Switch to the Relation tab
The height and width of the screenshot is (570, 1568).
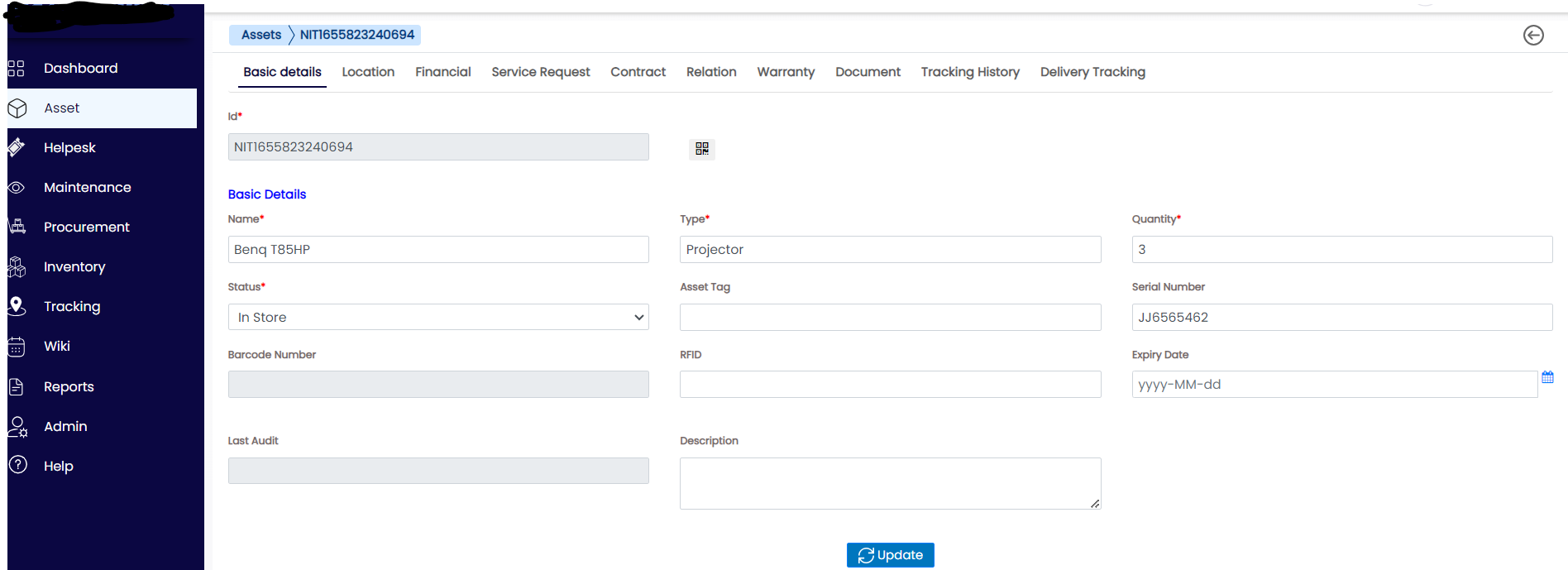[x=711, y=72]
